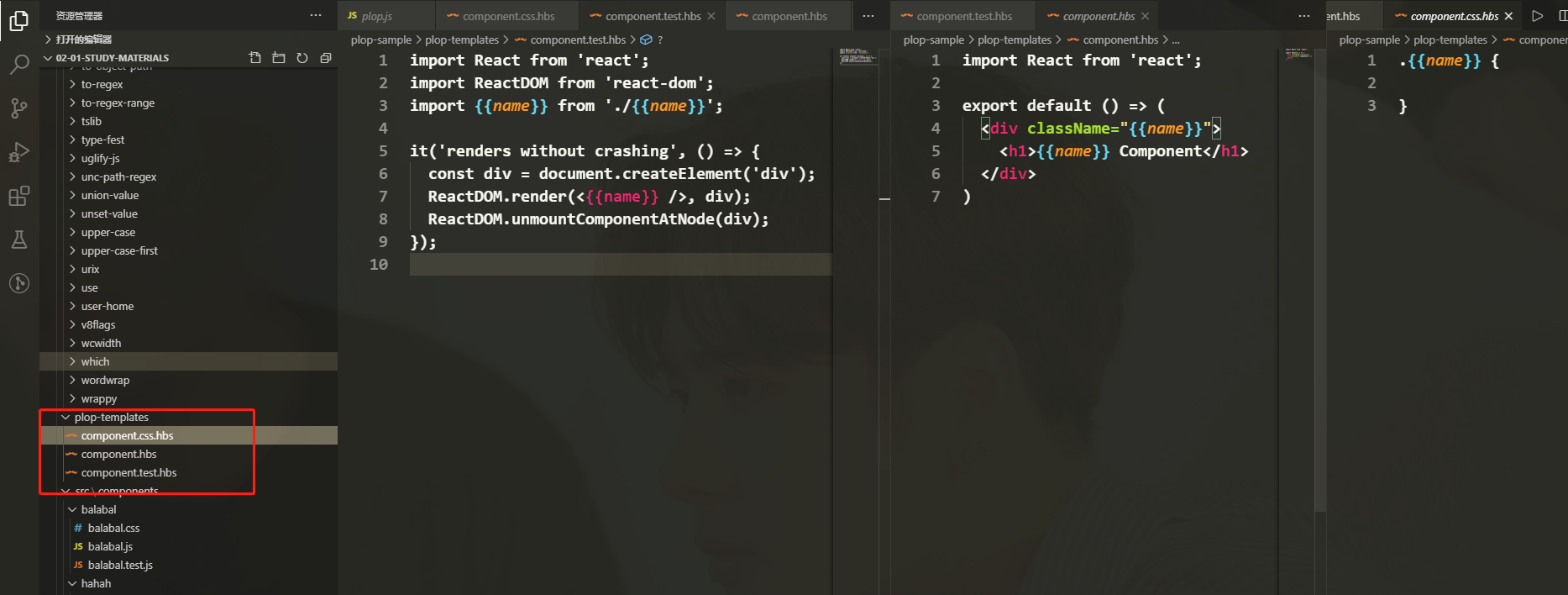Click minimap of first editor
This screenshot has width=1568, height=595.
pos(858,56)
